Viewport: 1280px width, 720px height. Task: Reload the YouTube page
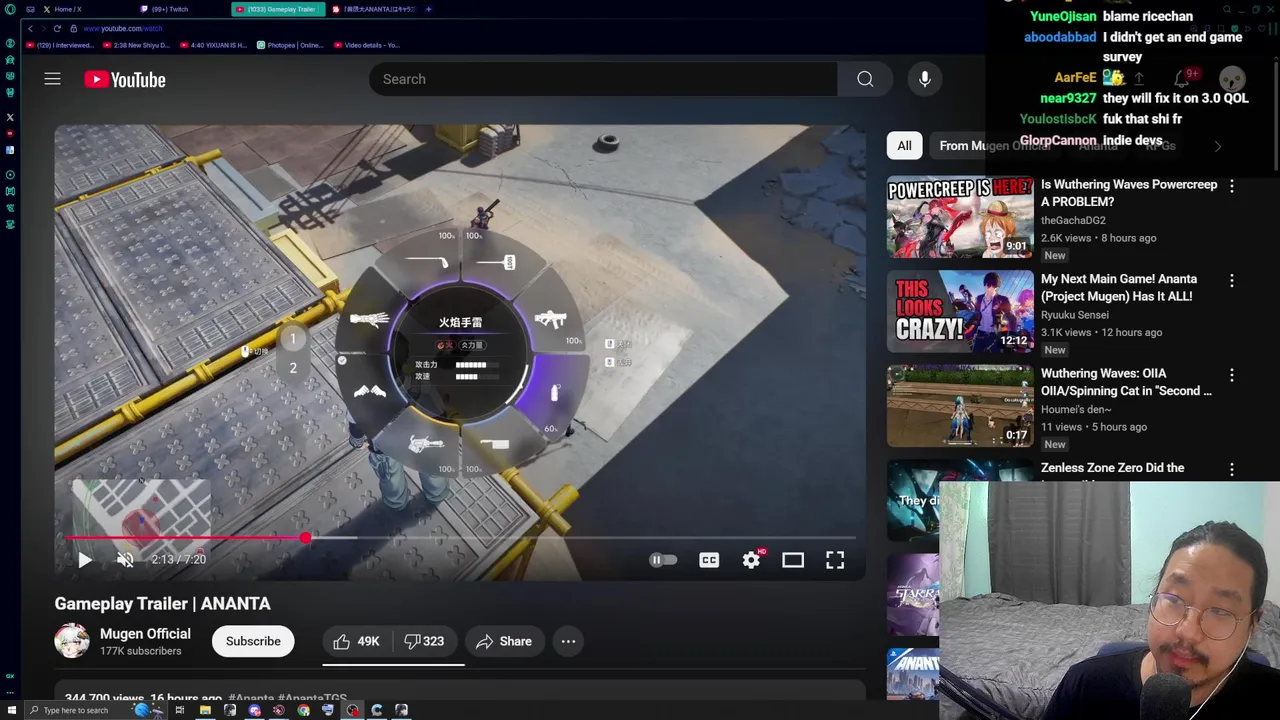(x=57, y=28)
